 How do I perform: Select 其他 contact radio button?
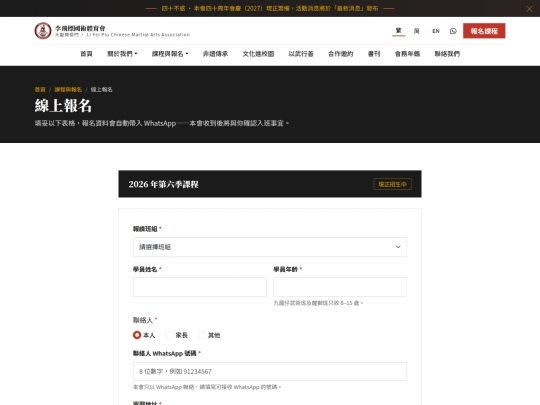202,335
